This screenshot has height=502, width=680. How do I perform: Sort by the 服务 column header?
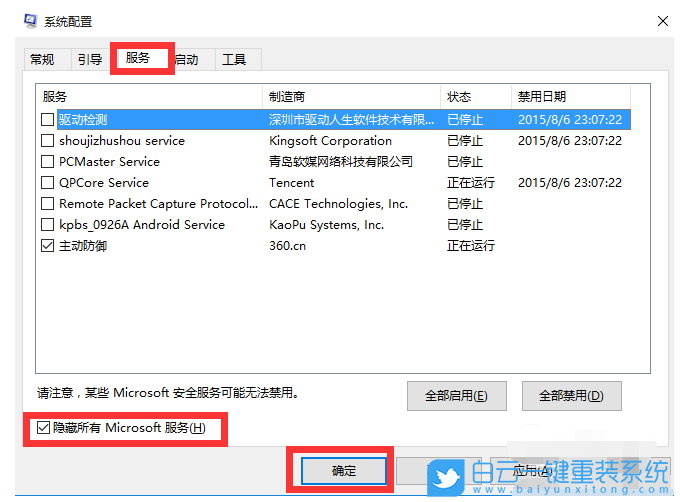[150, 97]
